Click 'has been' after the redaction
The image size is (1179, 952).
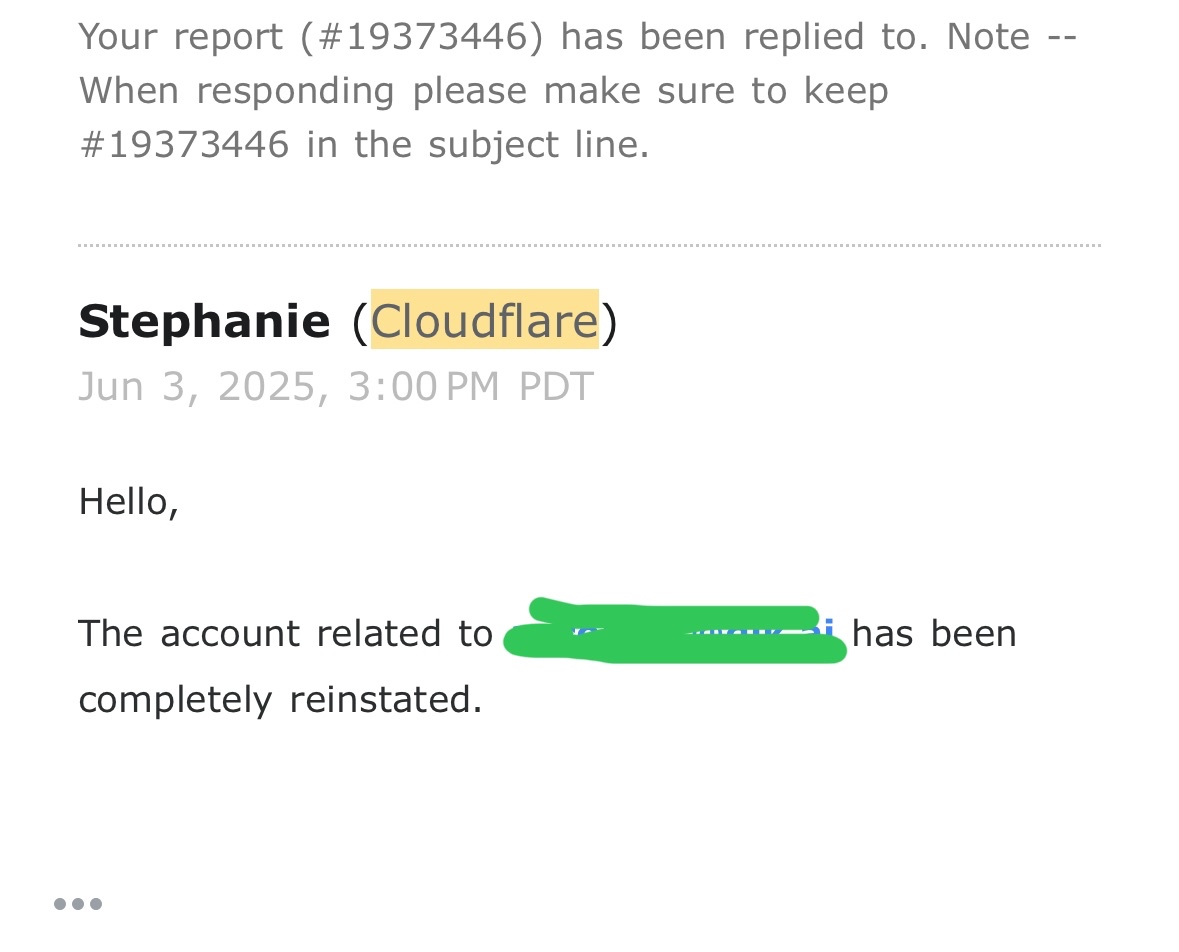tap(934, 633)
